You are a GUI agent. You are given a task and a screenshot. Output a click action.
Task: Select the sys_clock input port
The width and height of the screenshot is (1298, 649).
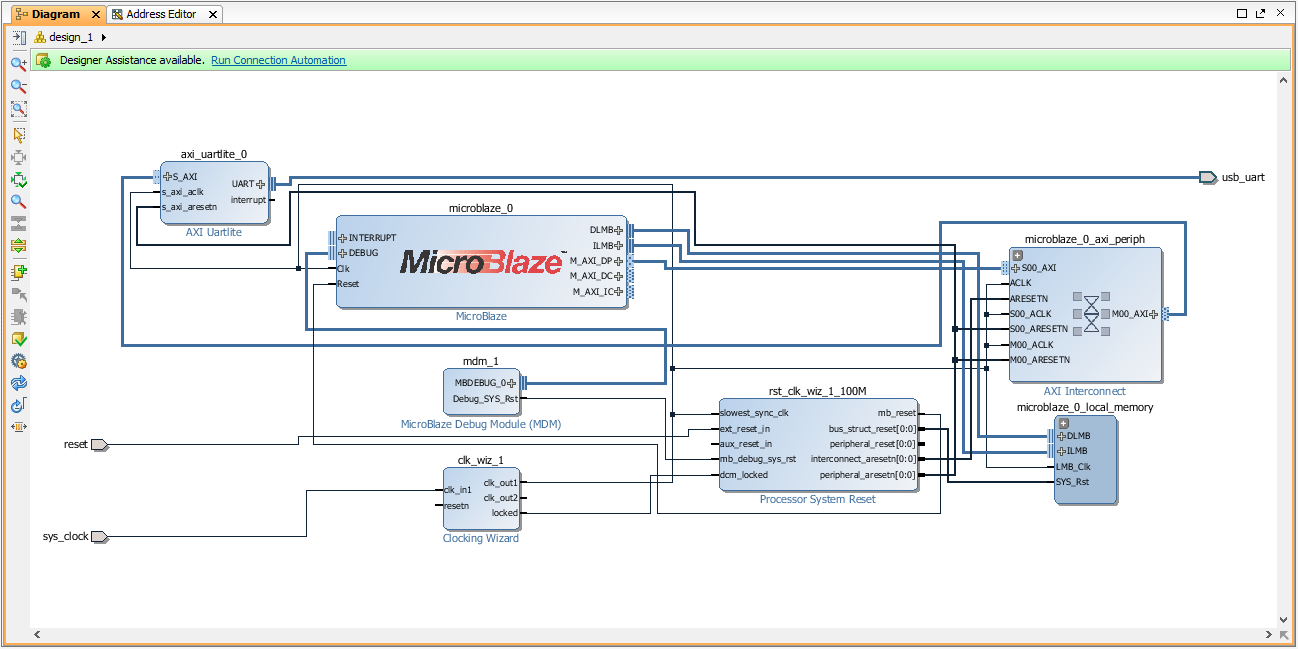99,537
